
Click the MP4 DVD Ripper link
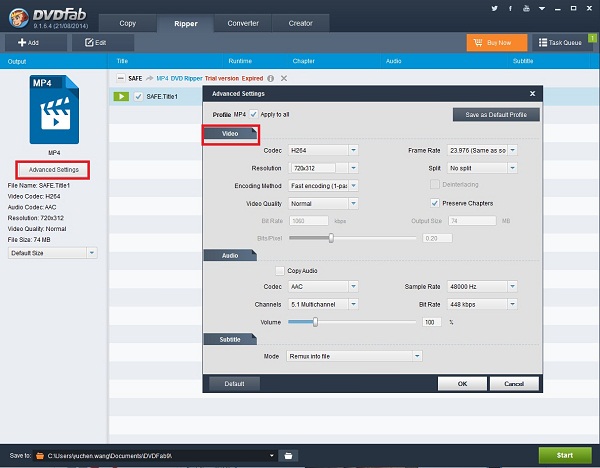tap(179, 78)
